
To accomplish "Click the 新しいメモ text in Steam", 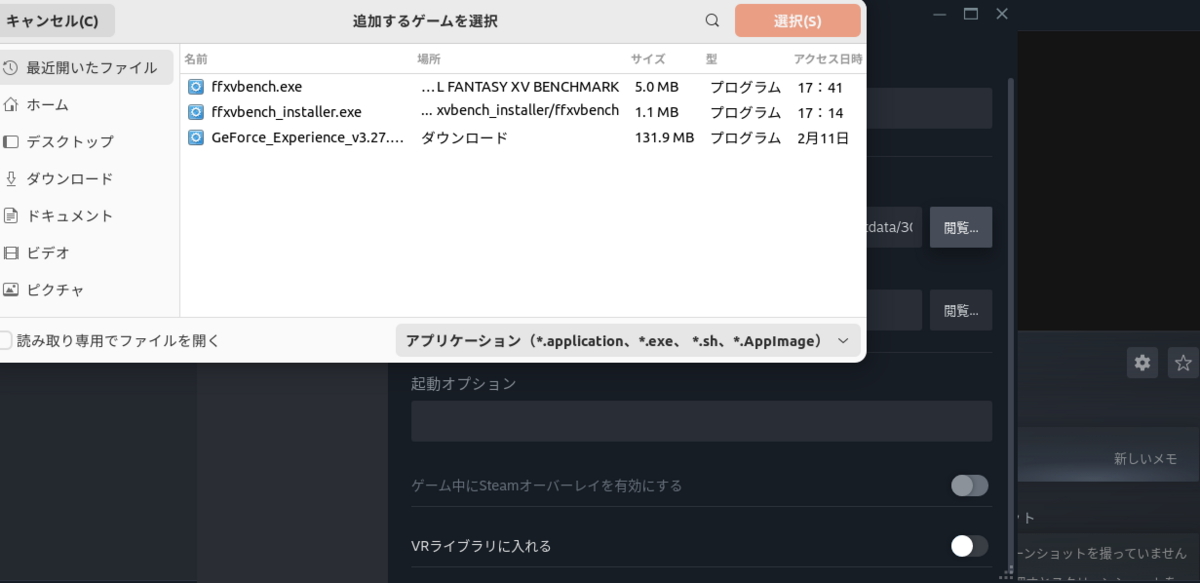I will [1146, 458].
